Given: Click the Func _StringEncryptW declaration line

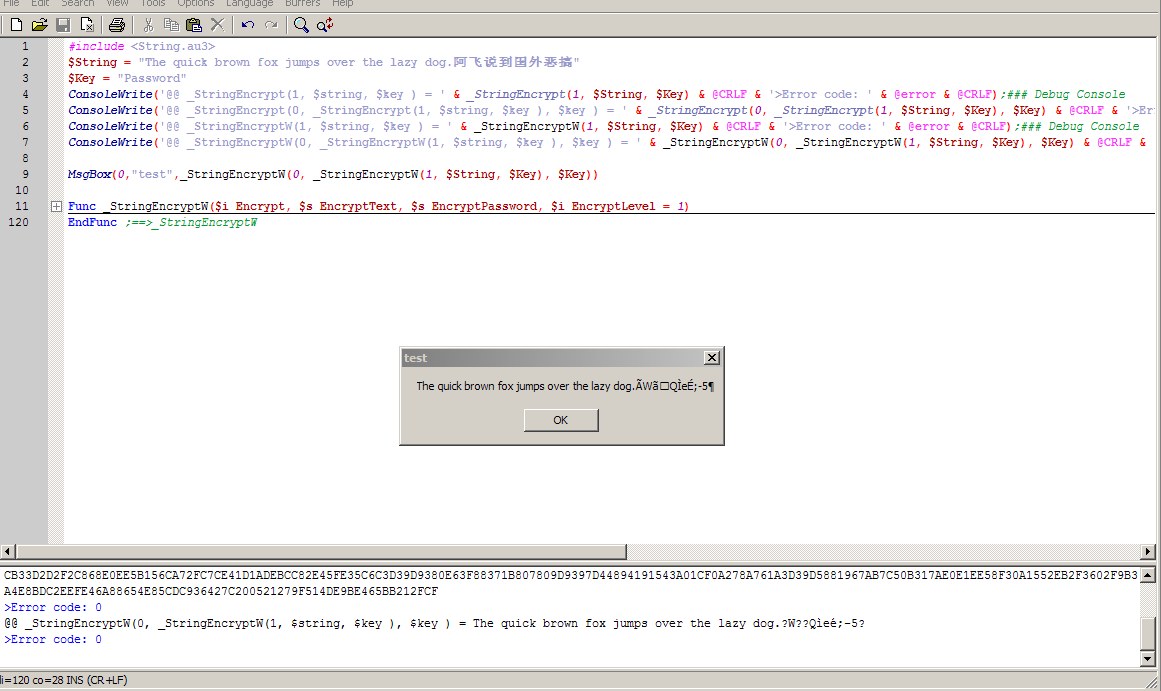Looking at the screenshot, I should point(378,207).
